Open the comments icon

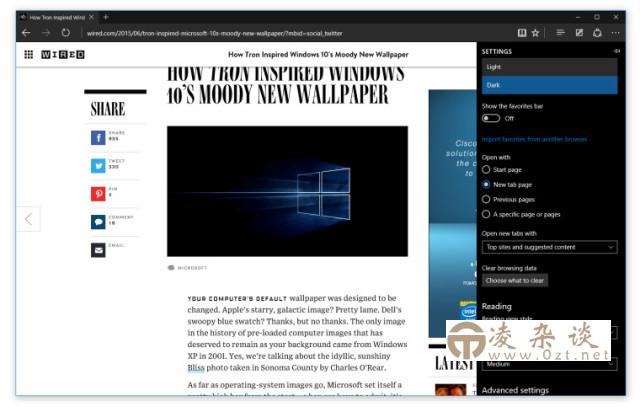pyautogui.click(x=98, y=222)
